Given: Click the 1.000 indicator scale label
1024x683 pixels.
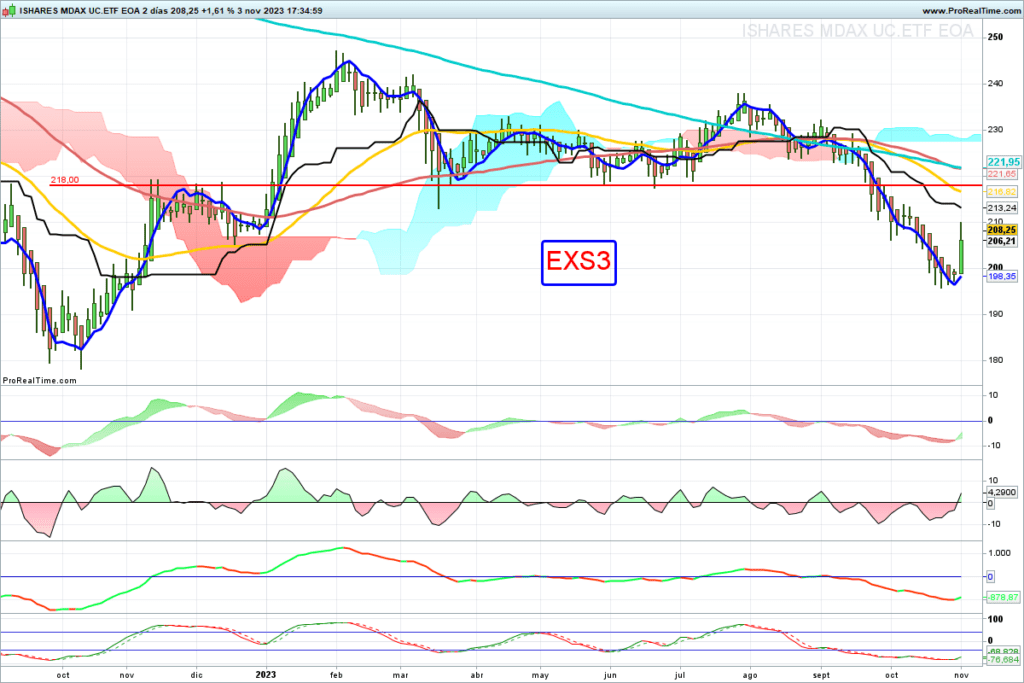Looking at the screenshot, I should 999,552.
